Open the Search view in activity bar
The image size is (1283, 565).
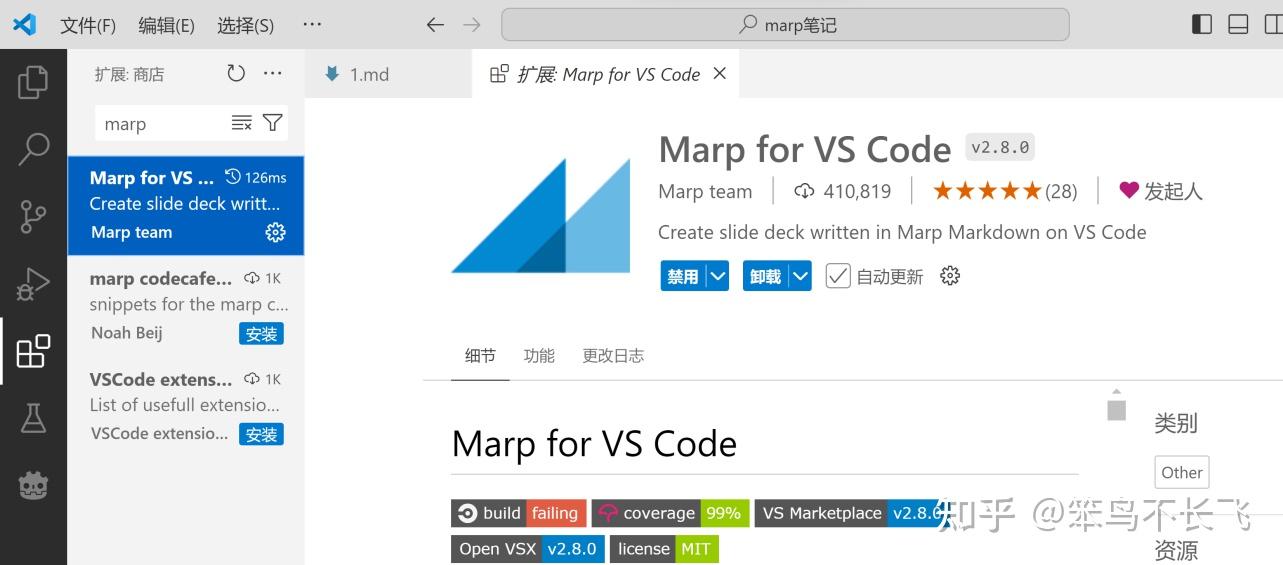click(33, 150)
